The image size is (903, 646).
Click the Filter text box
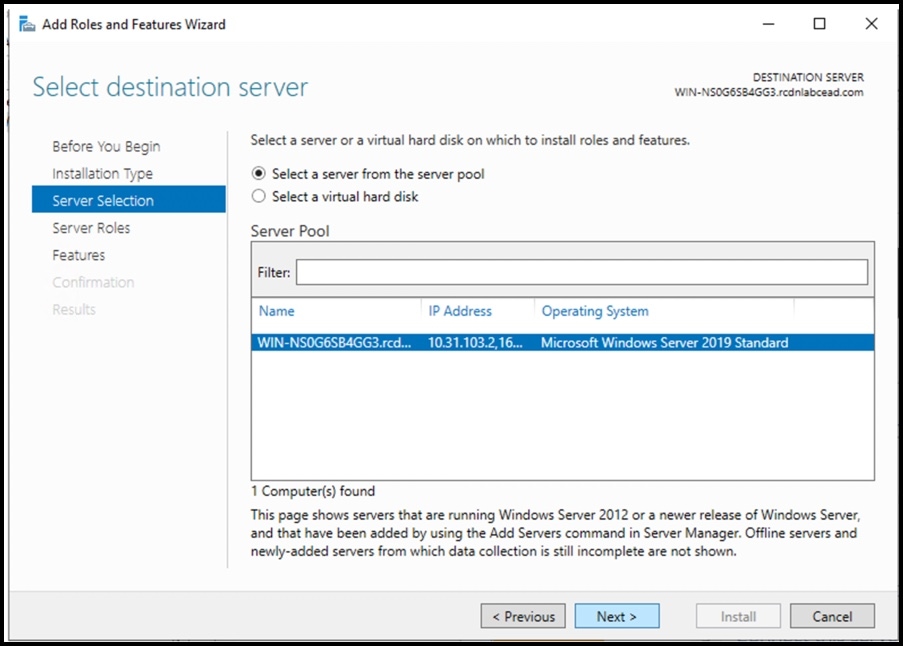[x=581, y=272]
